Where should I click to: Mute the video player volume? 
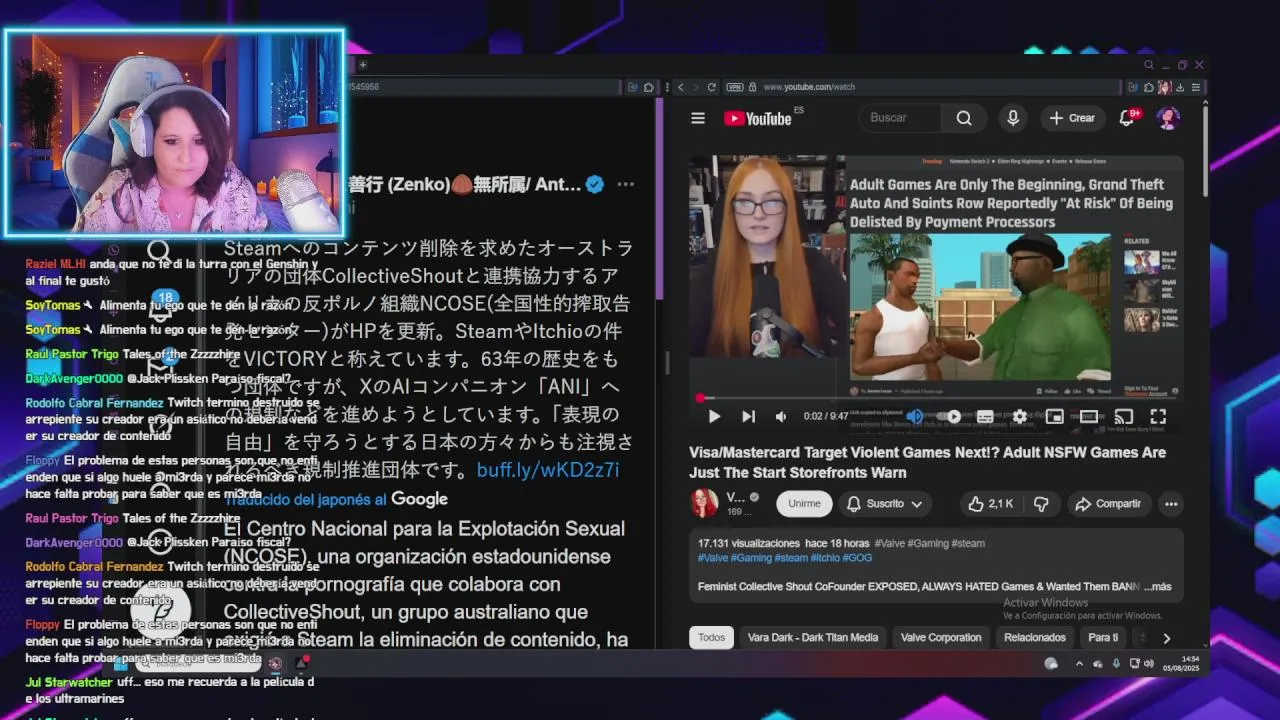pyautogui.click(x=781, y=416)
